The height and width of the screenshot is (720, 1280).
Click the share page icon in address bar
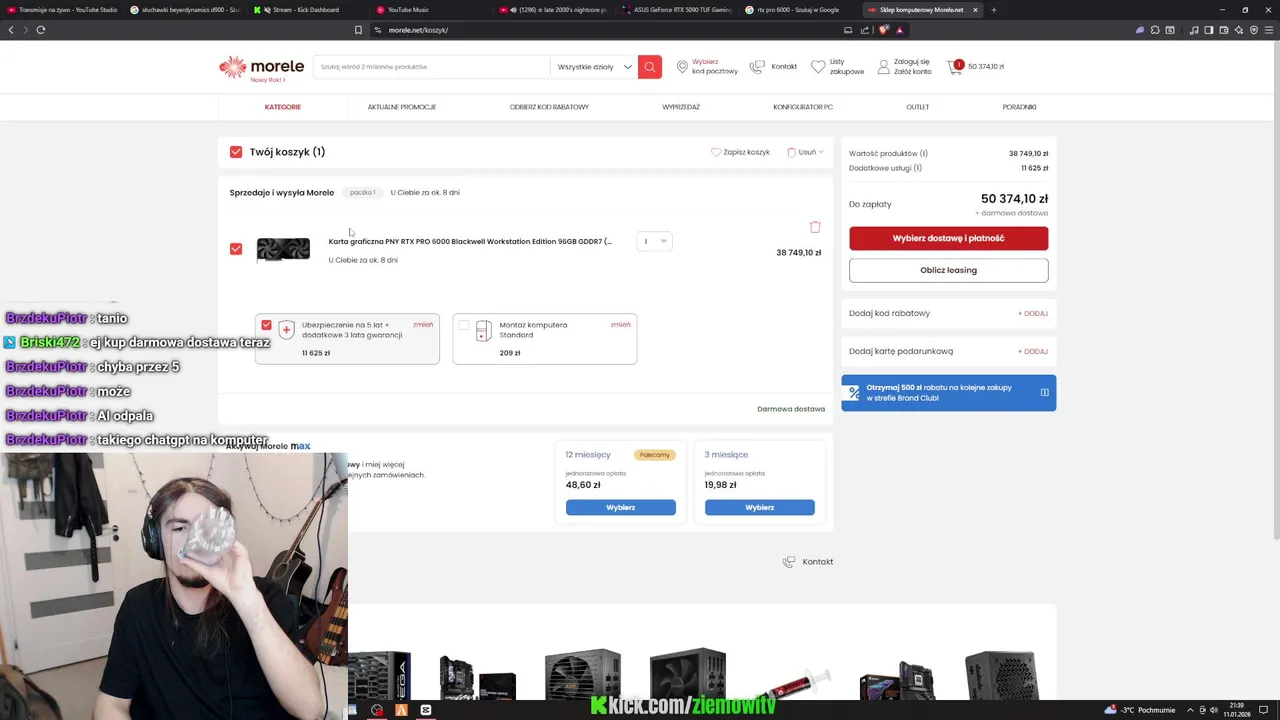865,30
